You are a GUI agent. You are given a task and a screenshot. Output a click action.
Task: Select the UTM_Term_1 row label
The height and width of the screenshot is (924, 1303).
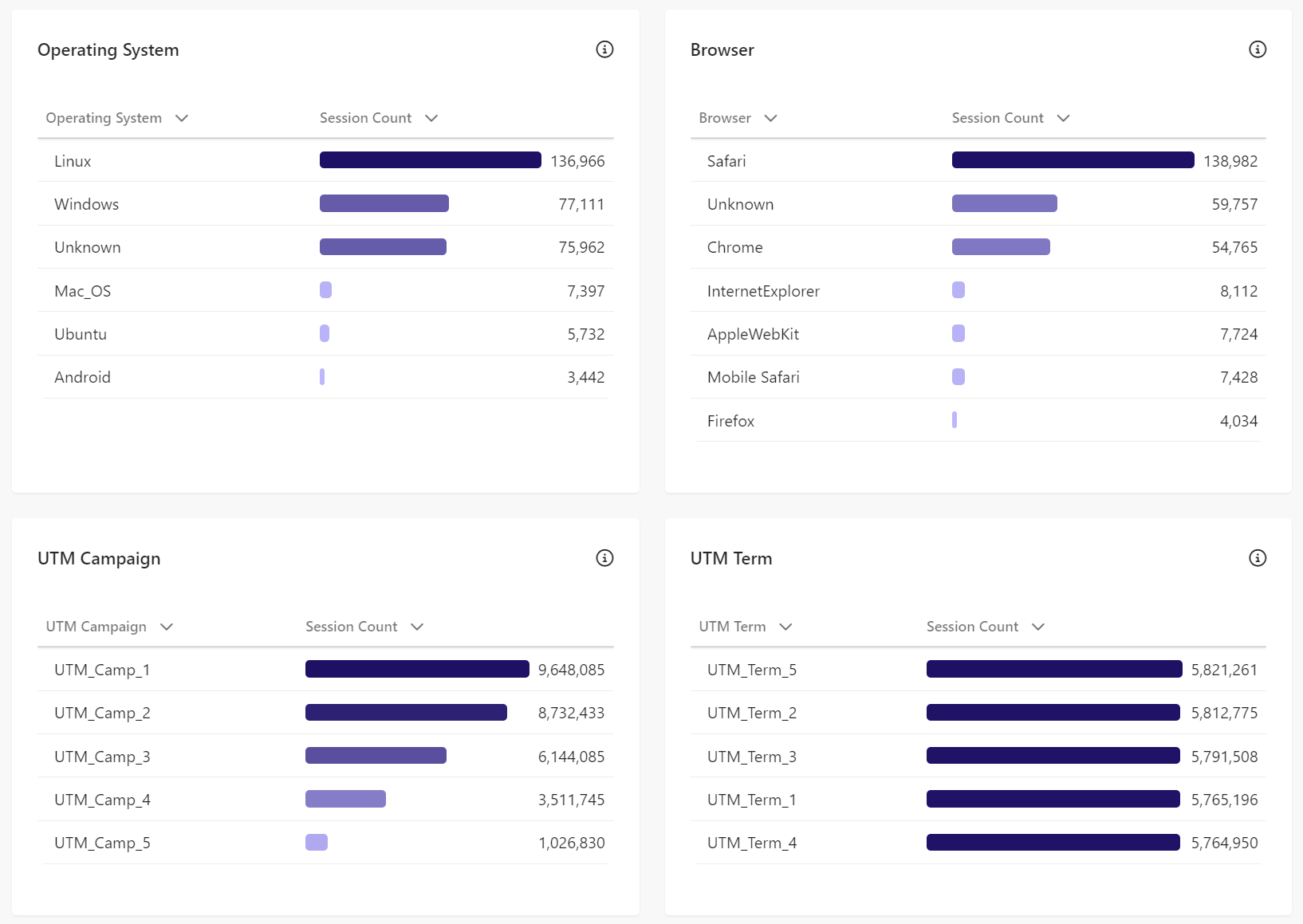tap(752, 800)
